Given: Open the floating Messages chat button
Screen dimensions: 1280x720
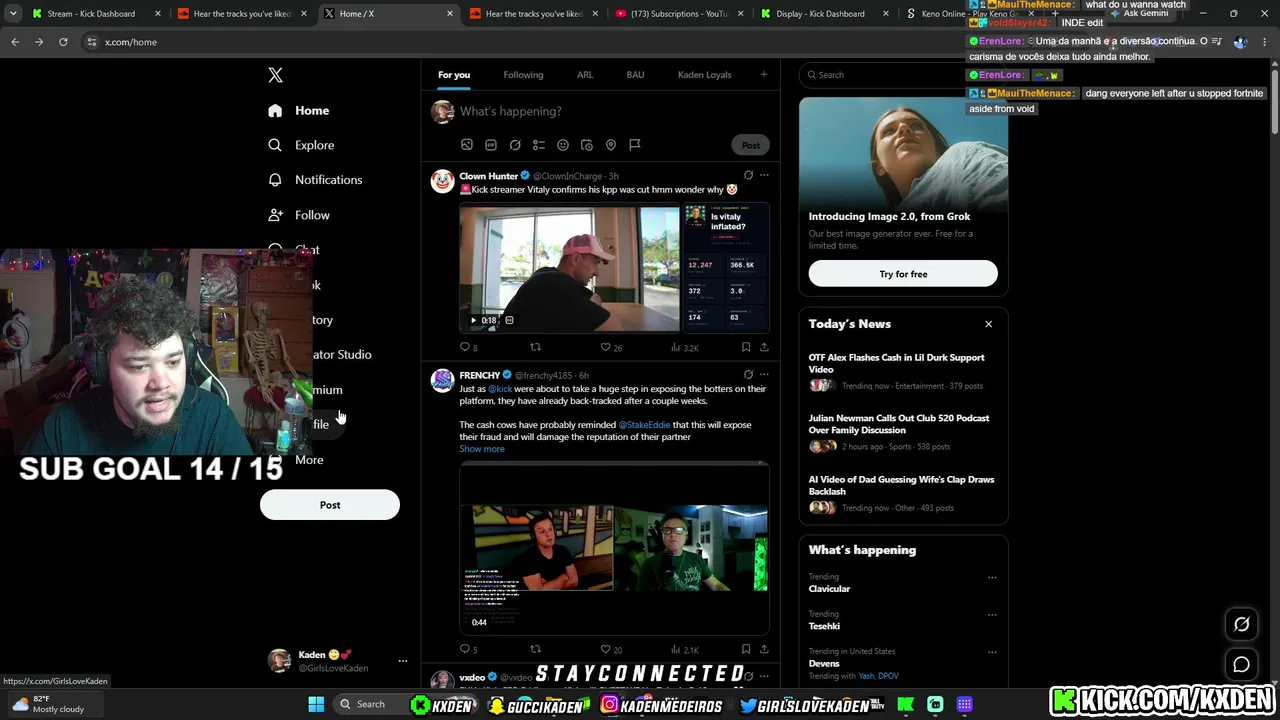Looking at the screenshot, I should click(x=1241, y=664).
